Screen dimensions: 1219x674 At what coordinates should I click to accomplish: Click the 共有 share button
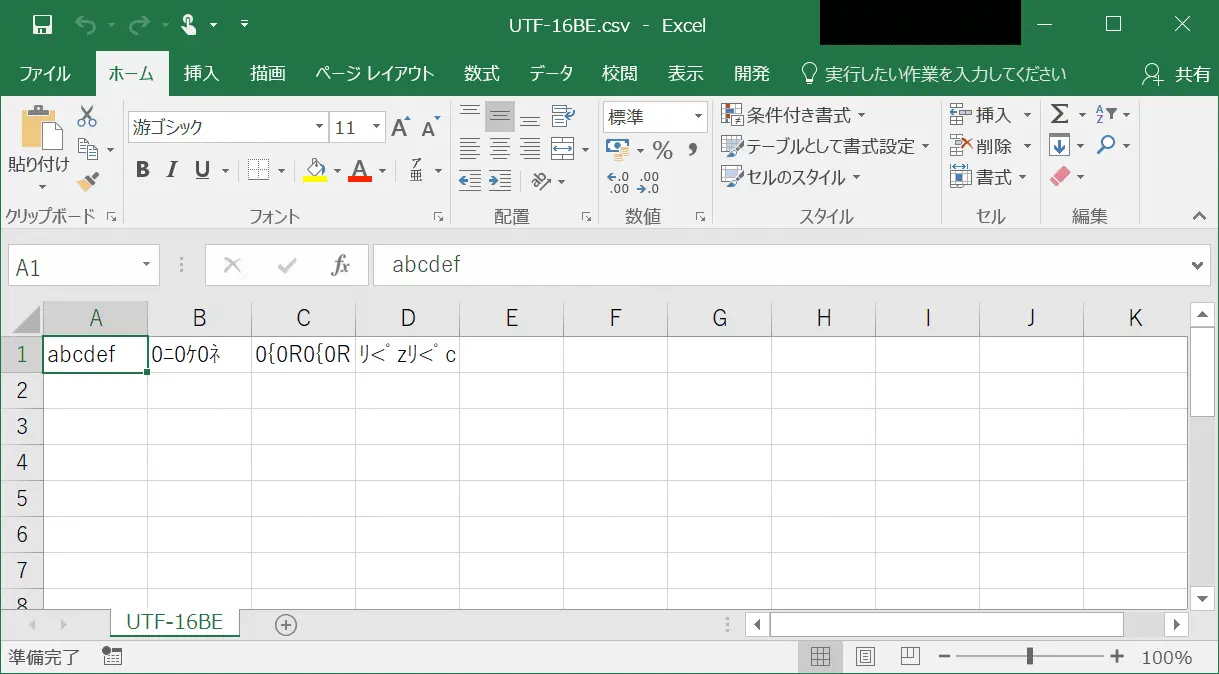tap(1179, 74)
